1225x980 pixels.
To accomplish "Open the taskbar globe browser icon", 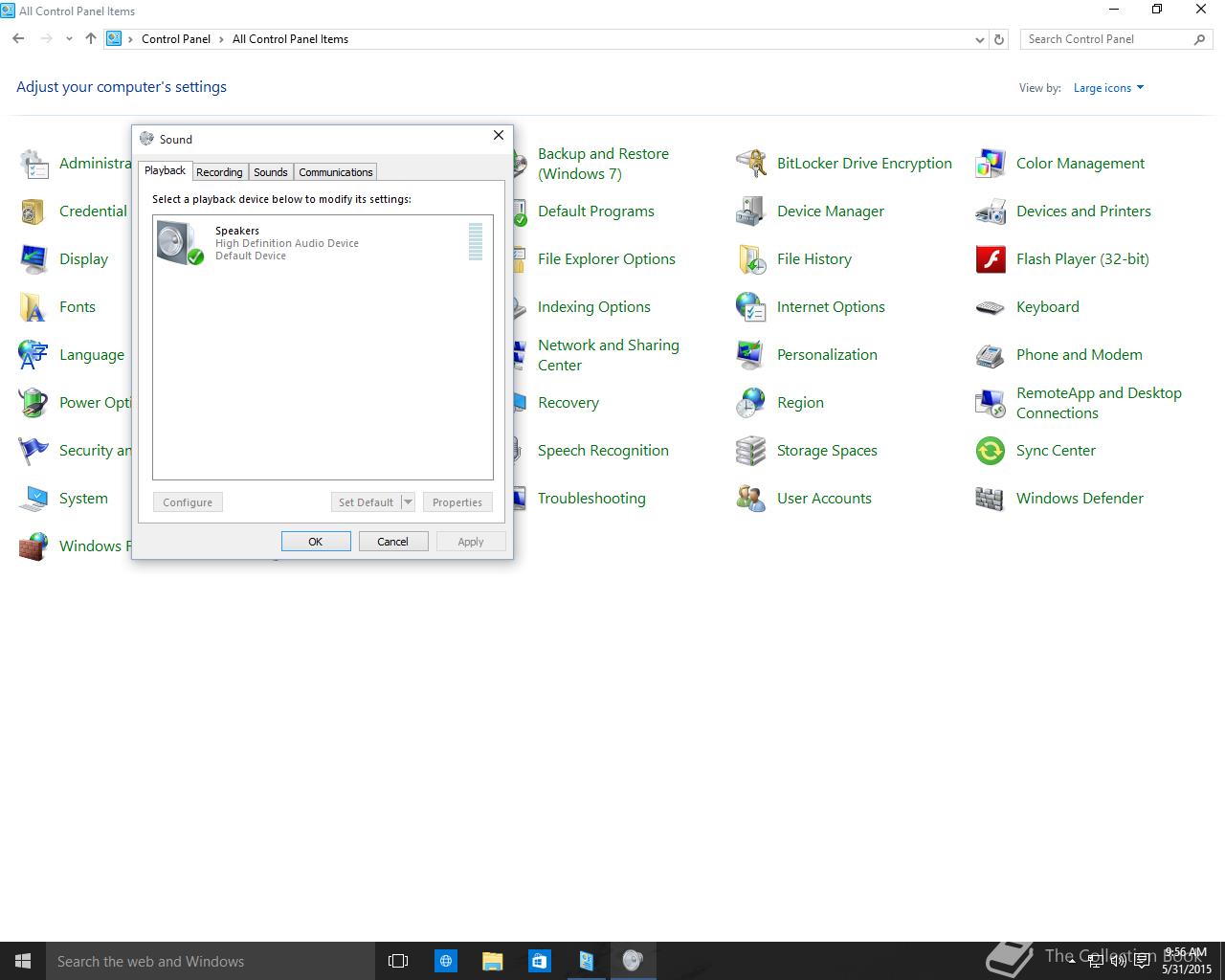I will (446, 961).
